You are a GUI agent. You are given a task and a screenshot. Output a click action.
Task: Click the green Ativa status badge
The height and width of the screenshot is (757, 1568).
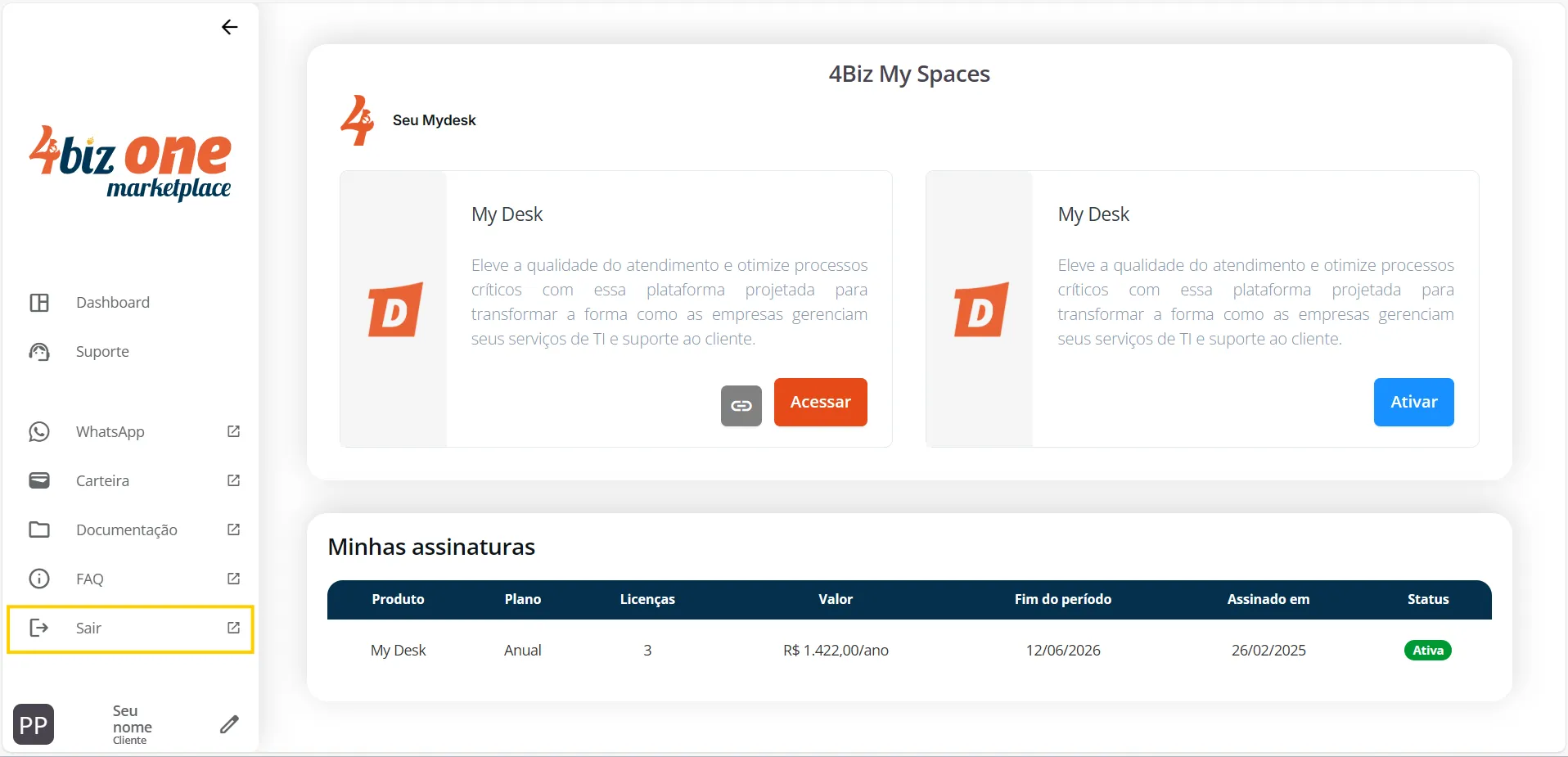coord(1428,651)
